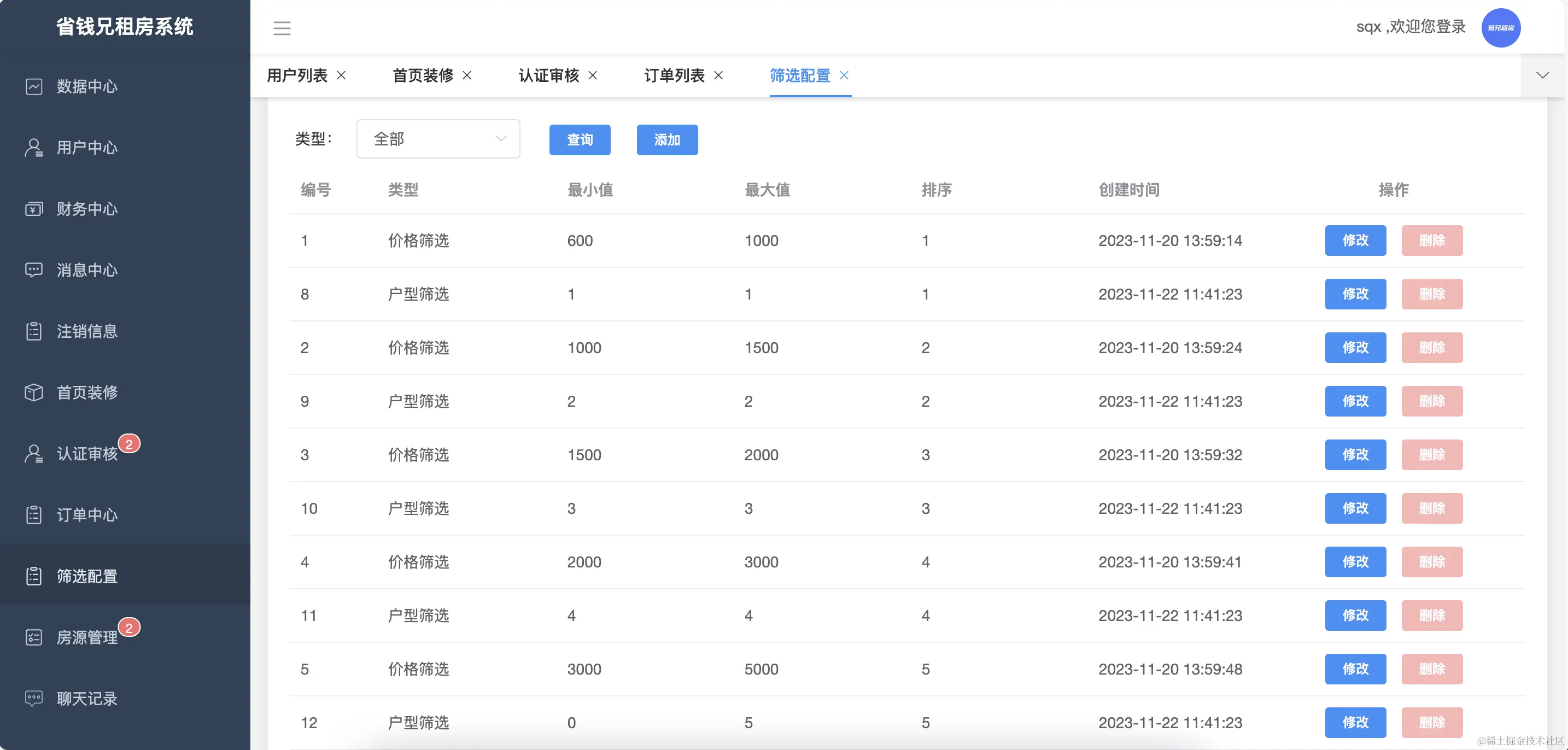Click the 查询 search button
The width and height of the screenshot is (1568, 750).
pos(580,139)
